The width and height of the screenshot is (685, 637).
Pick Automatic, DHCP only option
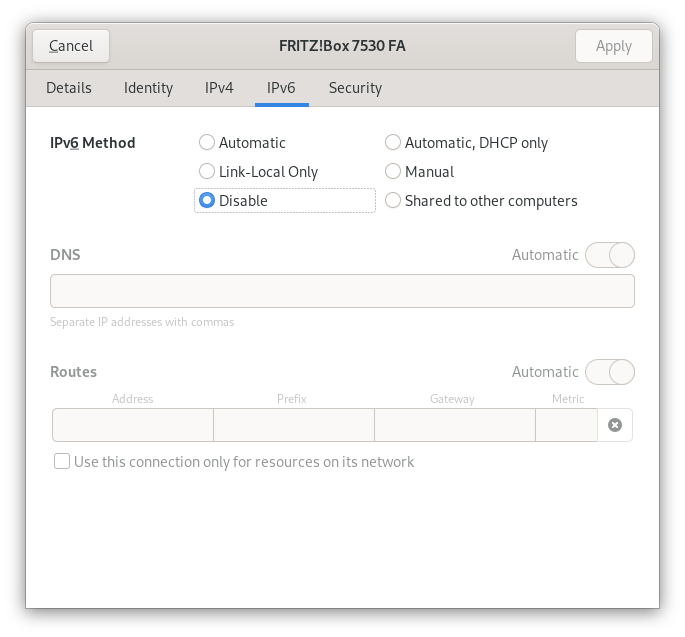click(x=393, y=143)
